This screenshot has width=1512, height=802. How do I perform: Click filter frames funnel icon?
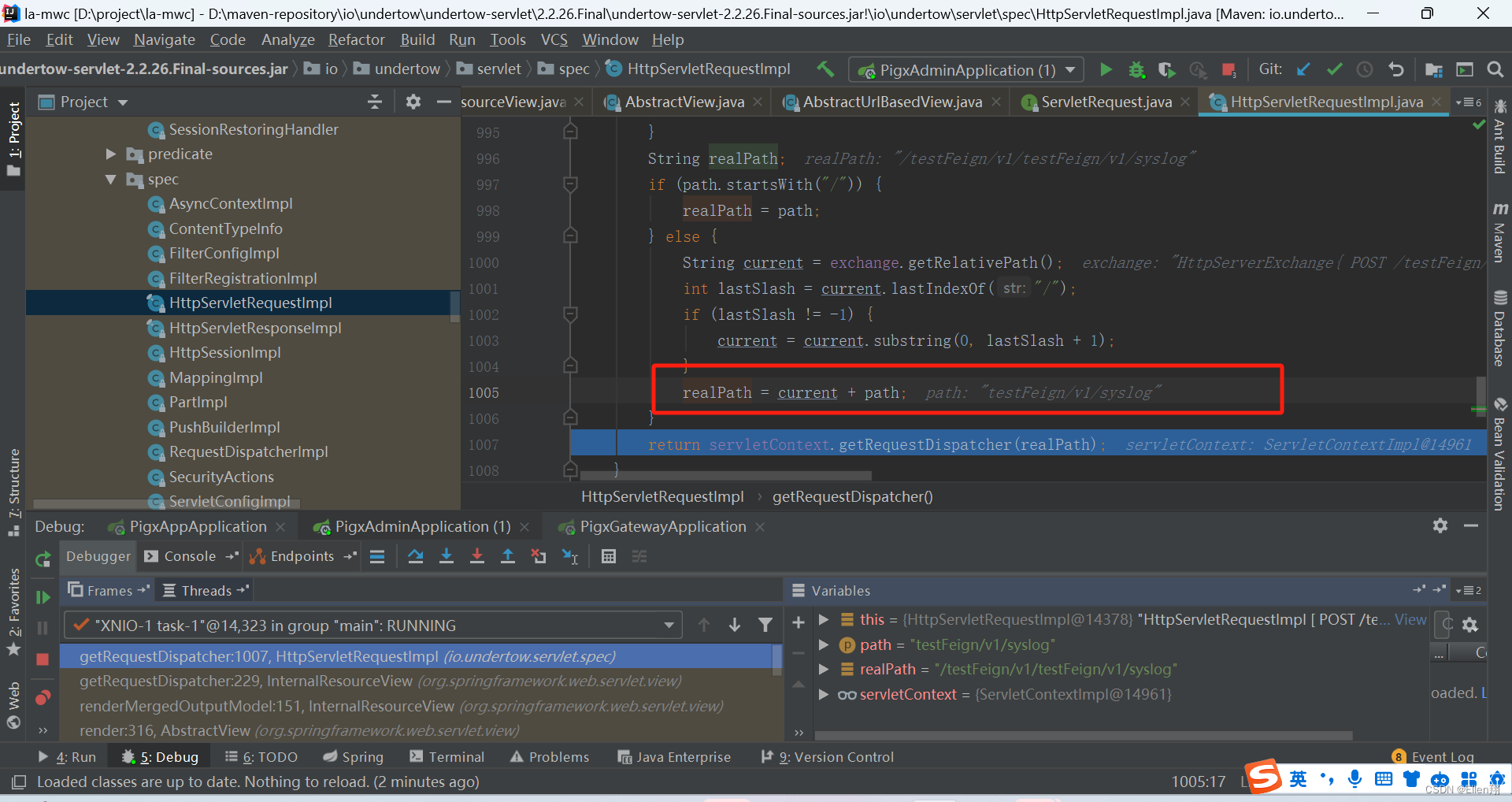point(765,625)
